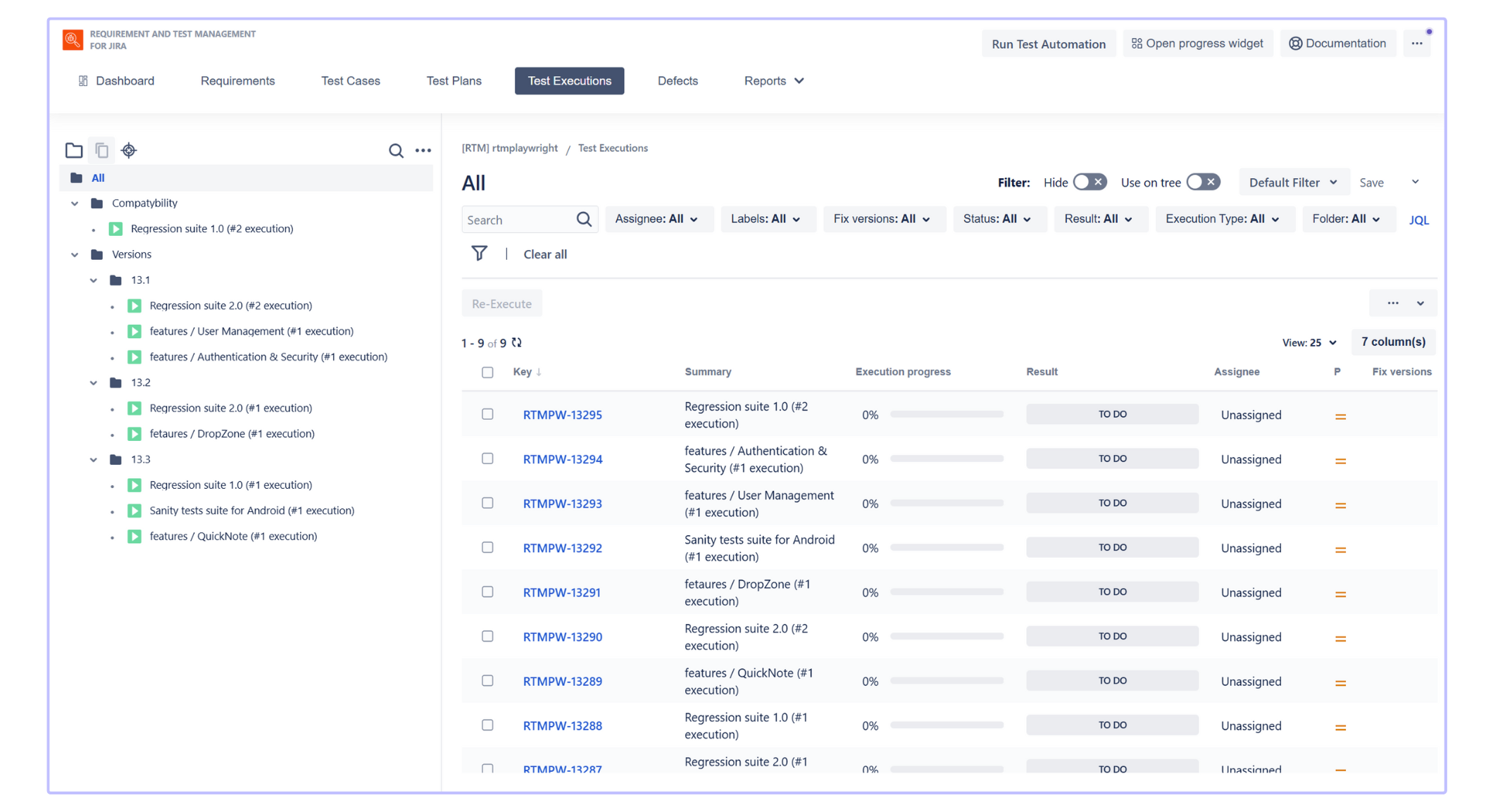Click play icon for features / QuickNote execution
Viewport: 1505px width, 812px height.
135,536
